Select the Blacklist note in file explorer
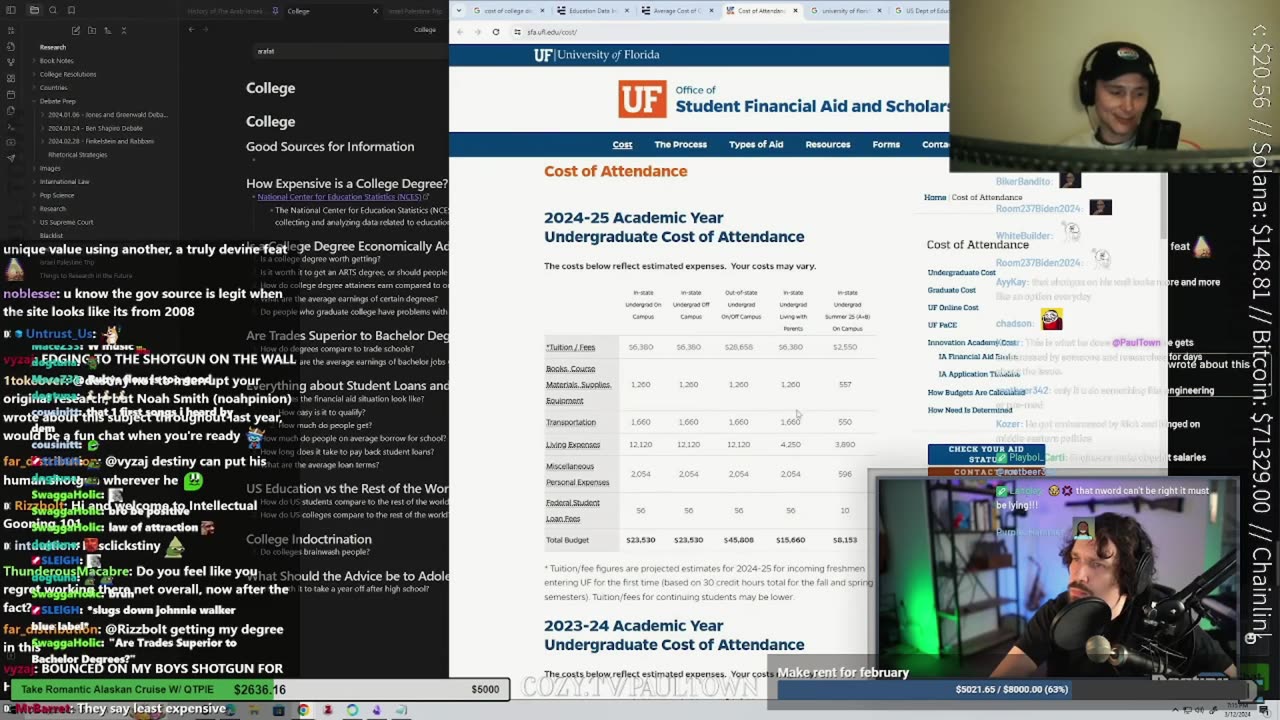 pyautogui.click(x=51, y=235)
